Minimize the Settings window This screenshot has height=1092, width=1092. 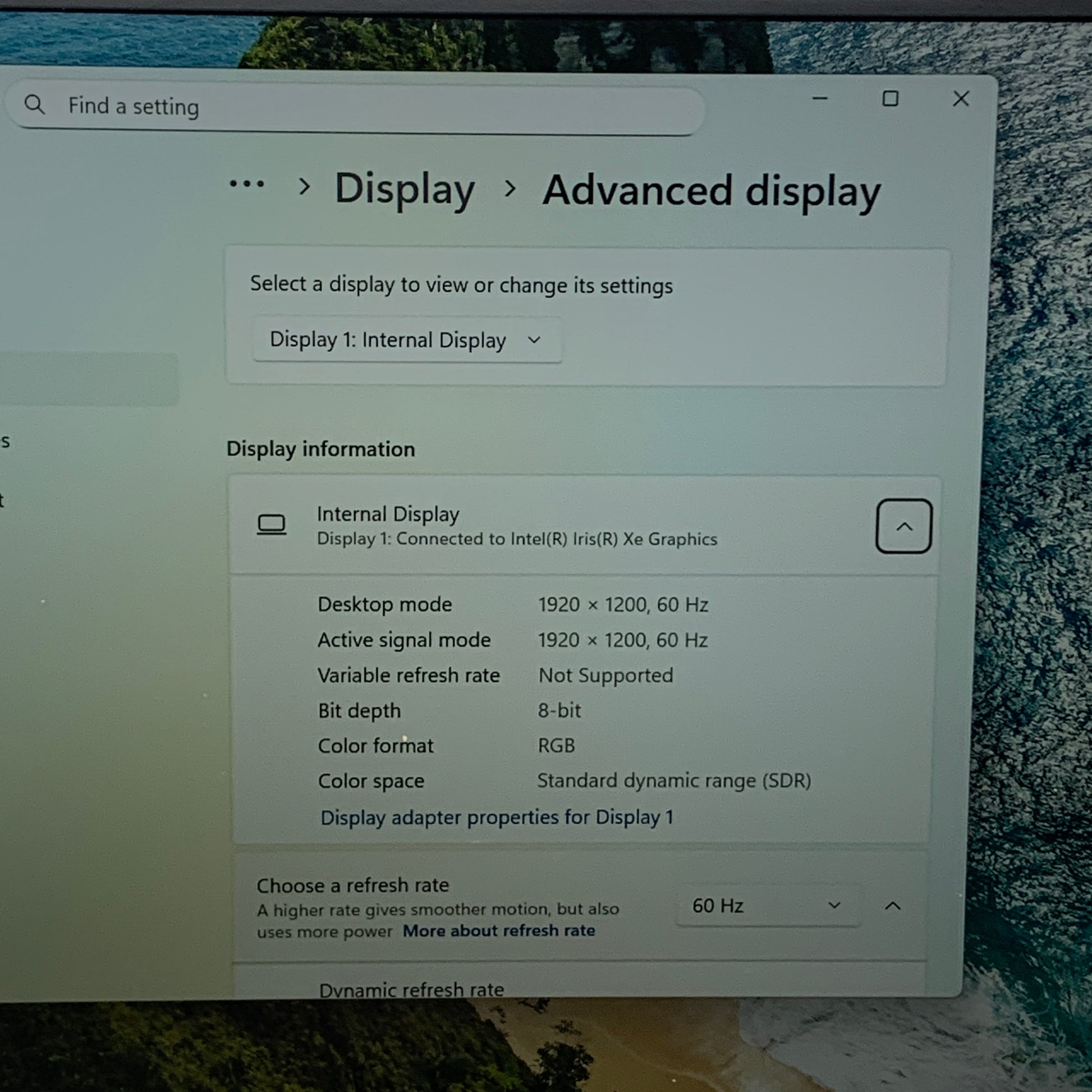(820, 98)
